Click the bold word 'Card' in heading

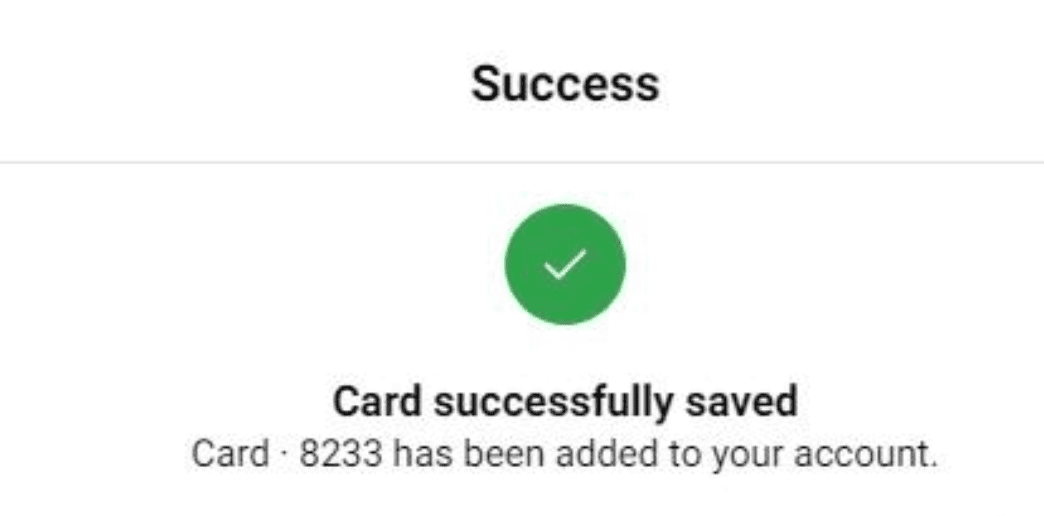(378, 402)
